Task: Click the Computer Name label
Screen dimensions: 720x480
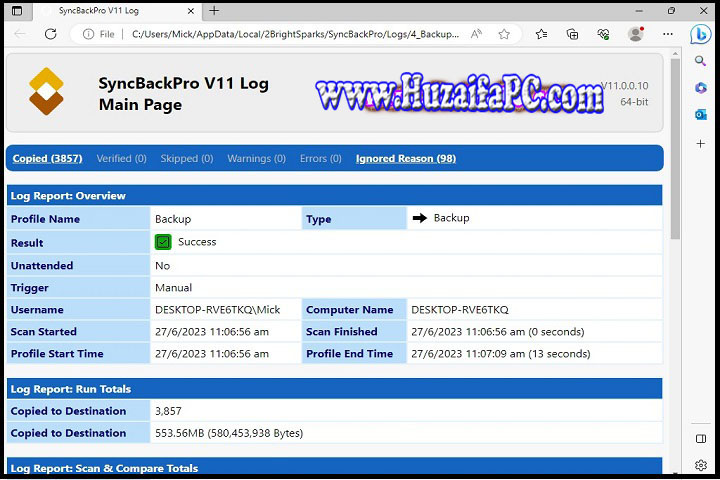Action: pyautogui.click(x=349, y=310)
